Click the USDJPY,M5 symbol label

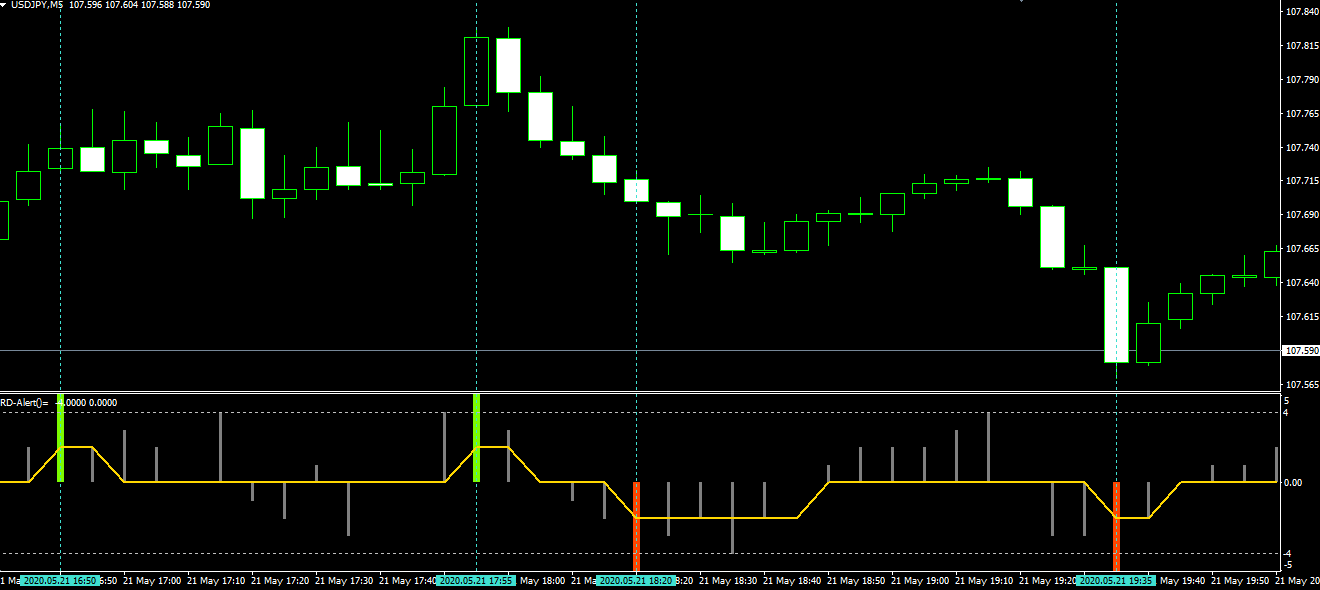click(37, 6)
